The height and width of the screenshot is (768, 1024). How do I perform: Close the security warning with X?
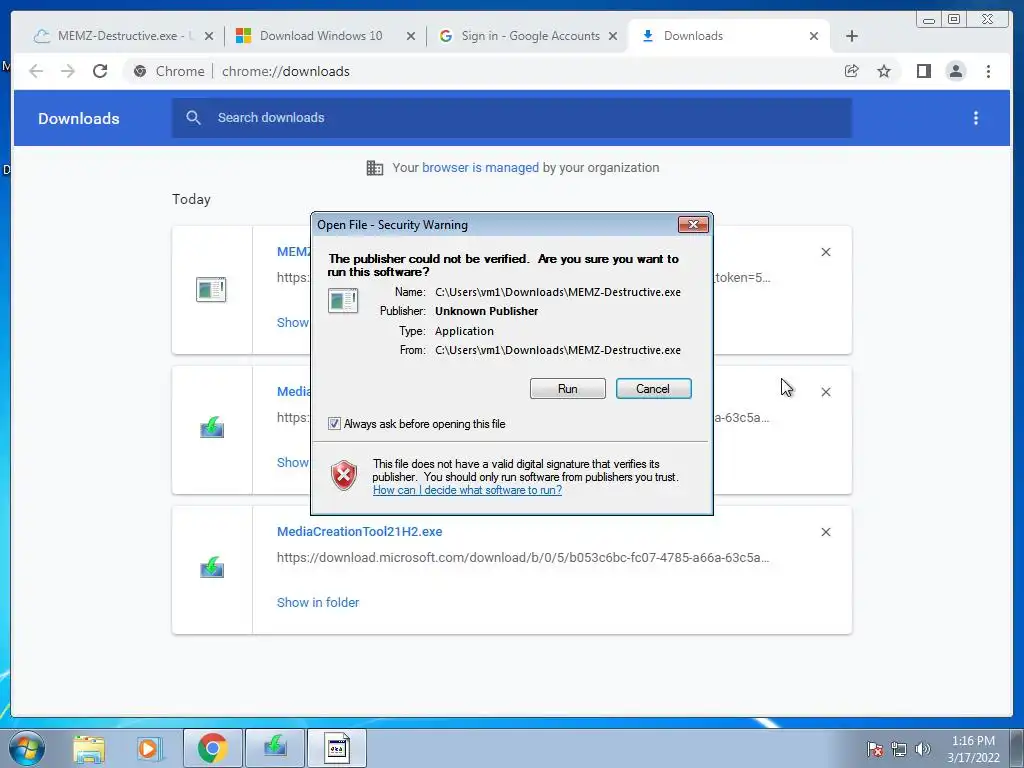click(x=693, y=225)
